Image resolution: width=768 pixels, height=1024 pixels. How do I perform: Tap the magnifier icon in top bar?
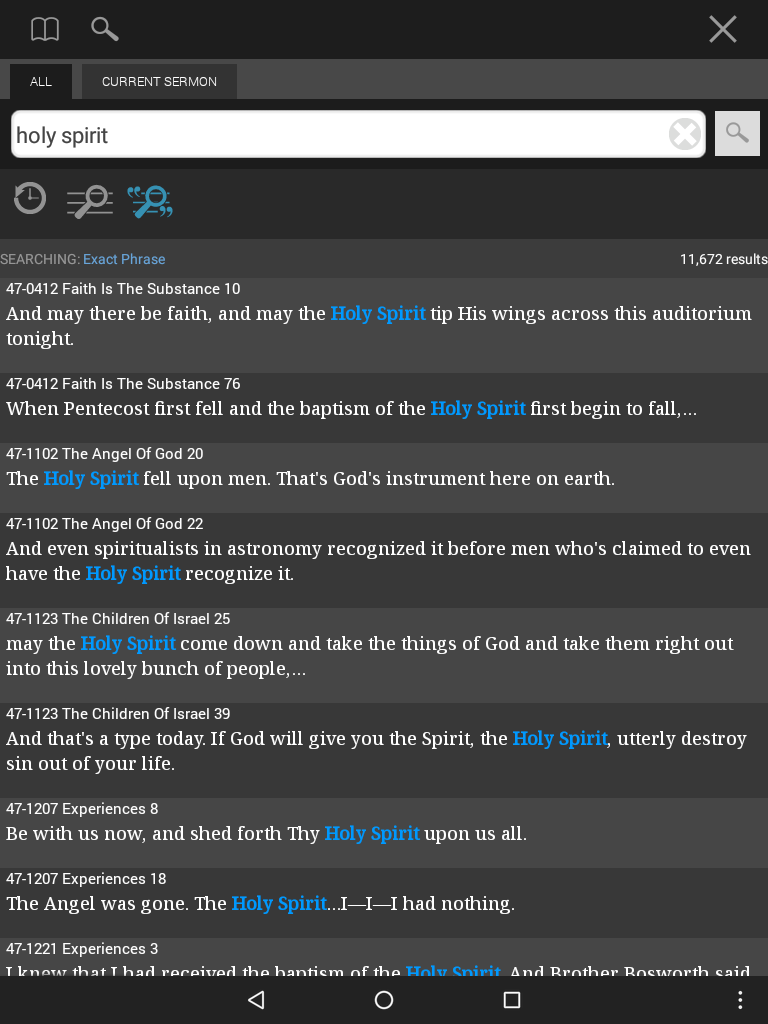point(104,29)
